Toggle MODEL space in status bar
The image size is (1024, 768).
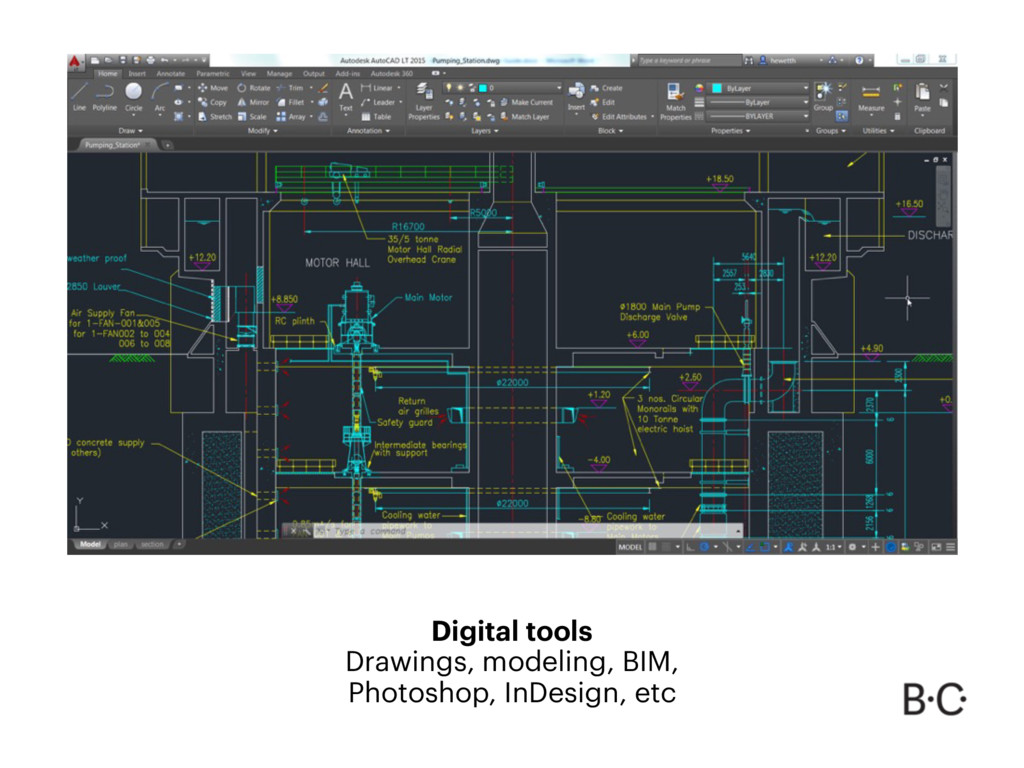(x=630, y=547)
